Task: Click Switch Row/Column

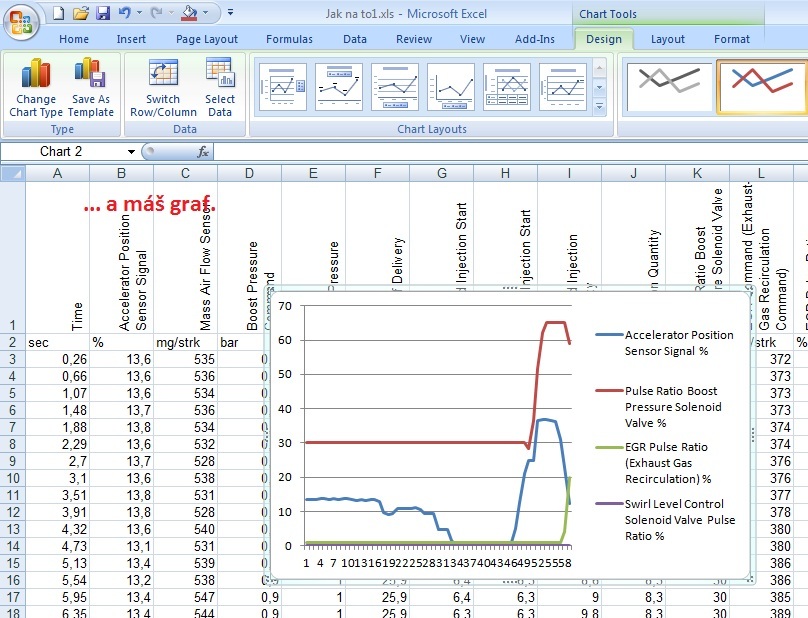Action: 163,88
